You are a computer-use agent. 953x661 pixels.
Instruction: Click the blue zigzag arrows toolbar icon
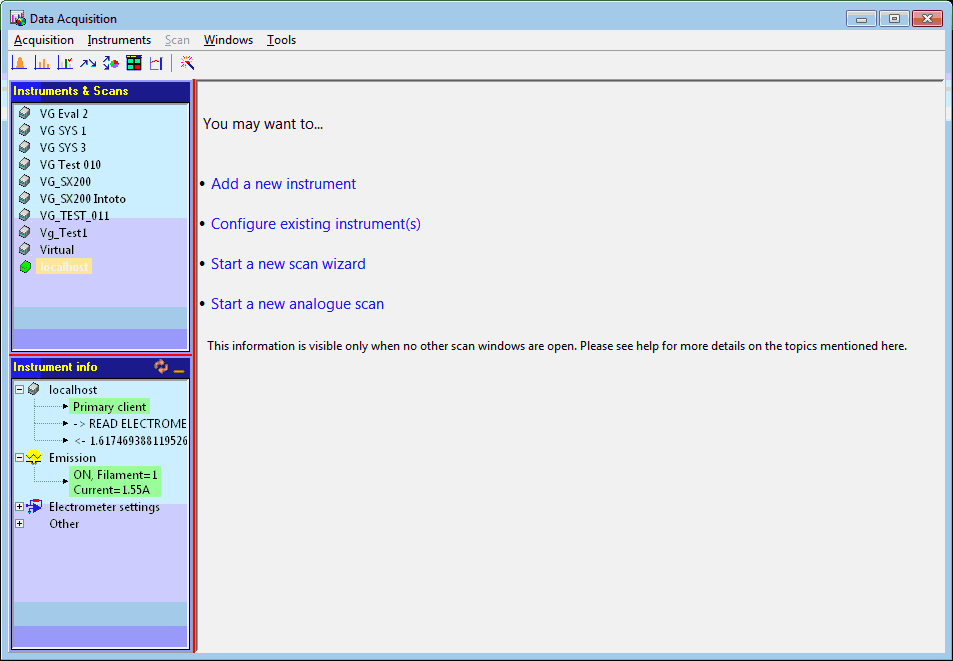[88, 63]
